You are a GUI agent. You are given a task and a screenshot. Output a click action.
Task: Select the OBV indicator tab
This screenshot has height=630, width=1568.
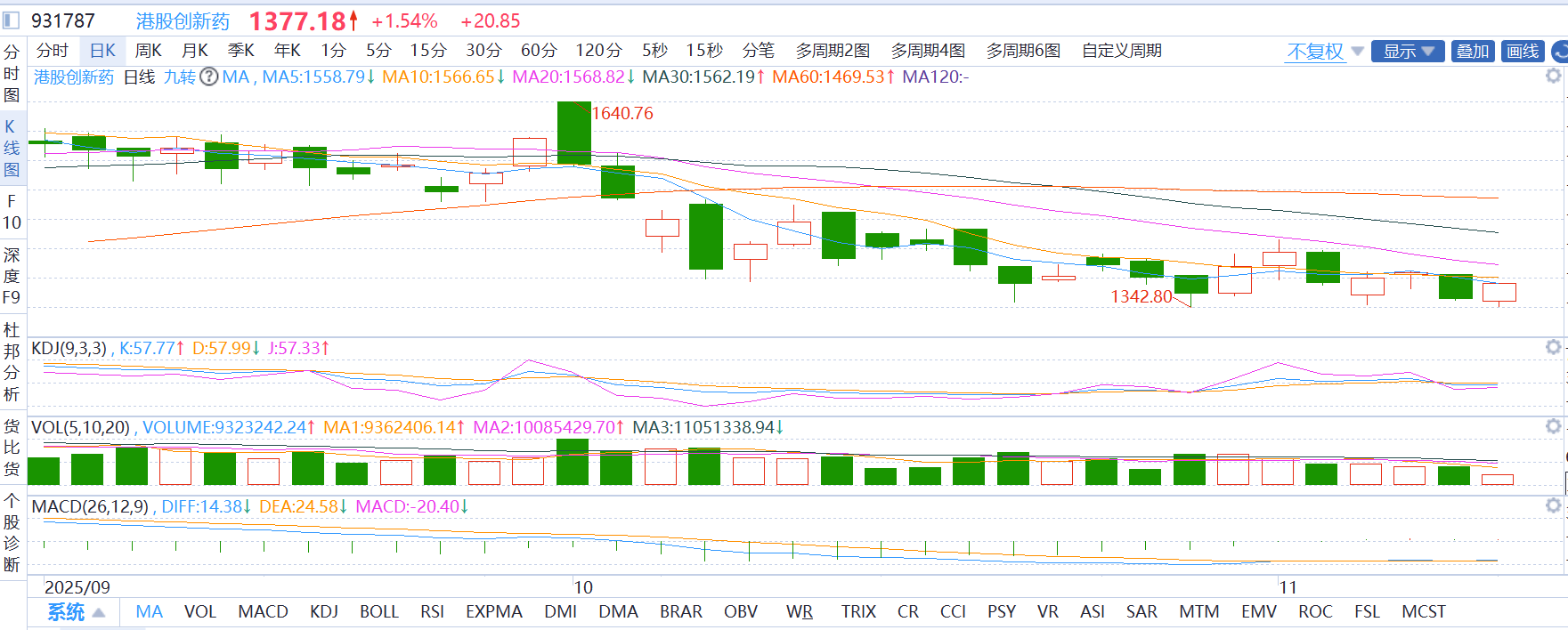point(741,612)
